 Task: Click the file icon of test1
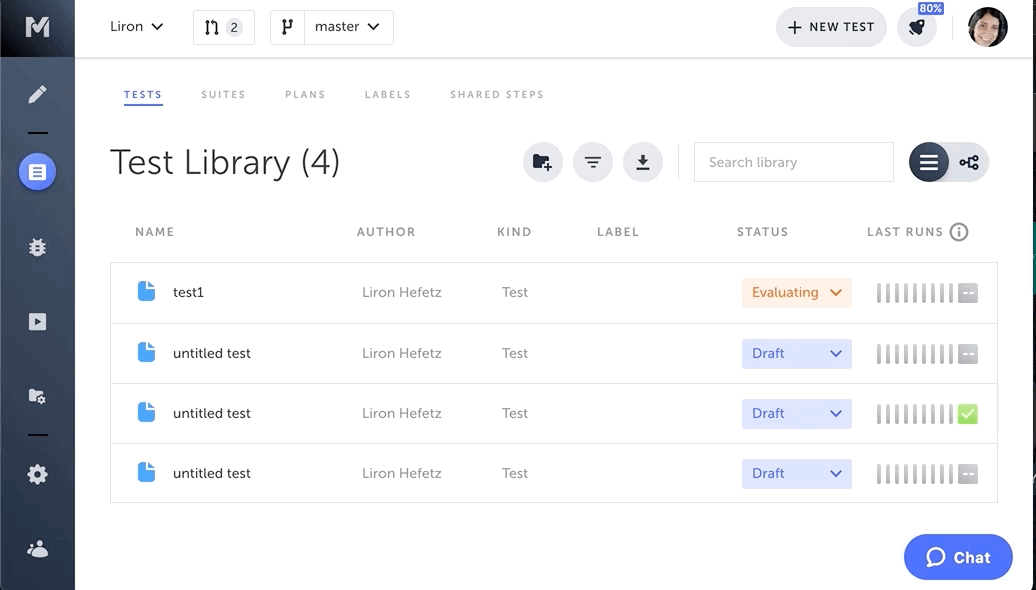(146, 291)
